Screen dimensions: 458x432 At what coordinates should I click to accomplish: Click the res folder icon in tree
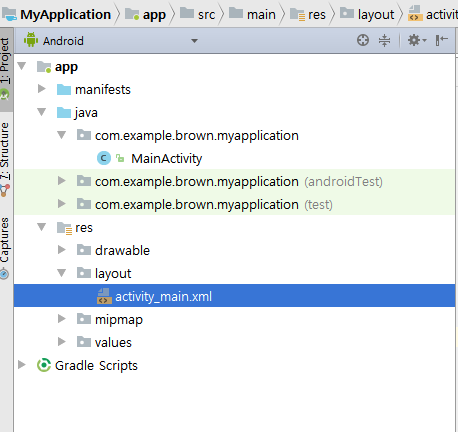pos(64,228)
